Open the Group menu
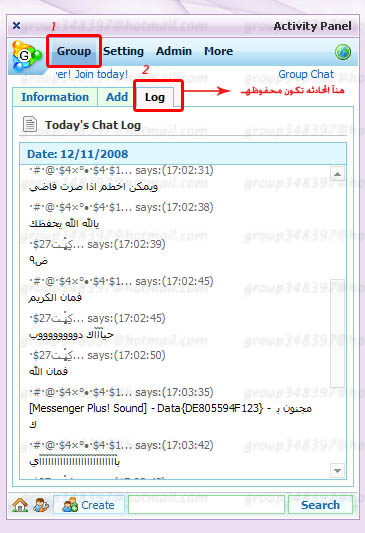The height and width of the screenshot is (533, 365). click(x=74, y=51)
